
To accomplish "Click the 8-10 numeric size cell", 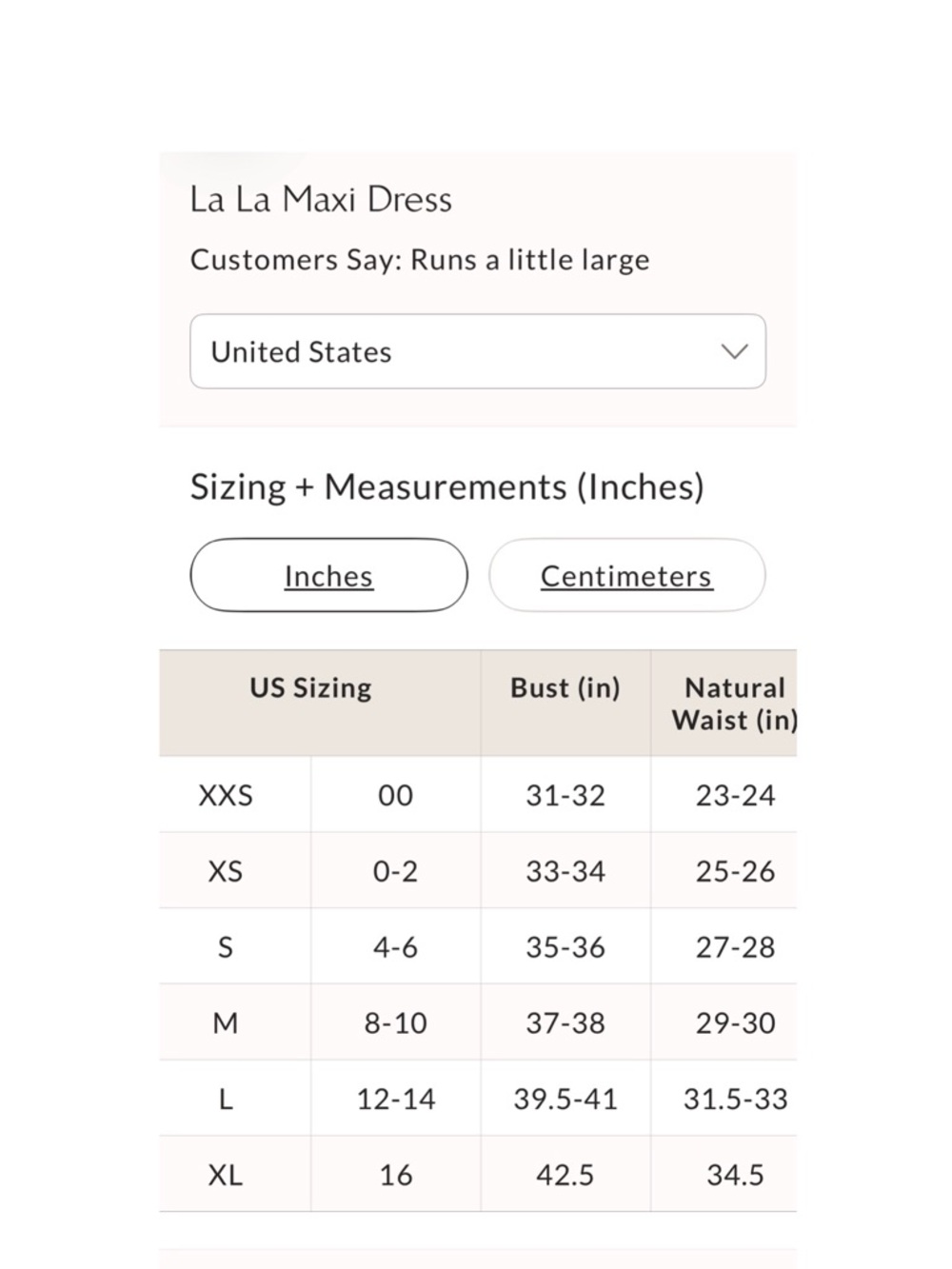I will (395, 1023).
